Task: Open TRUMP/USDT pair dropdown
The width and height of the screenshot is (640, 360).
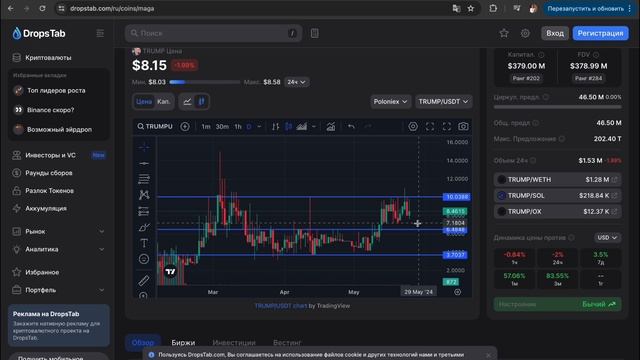Action: 443,102
